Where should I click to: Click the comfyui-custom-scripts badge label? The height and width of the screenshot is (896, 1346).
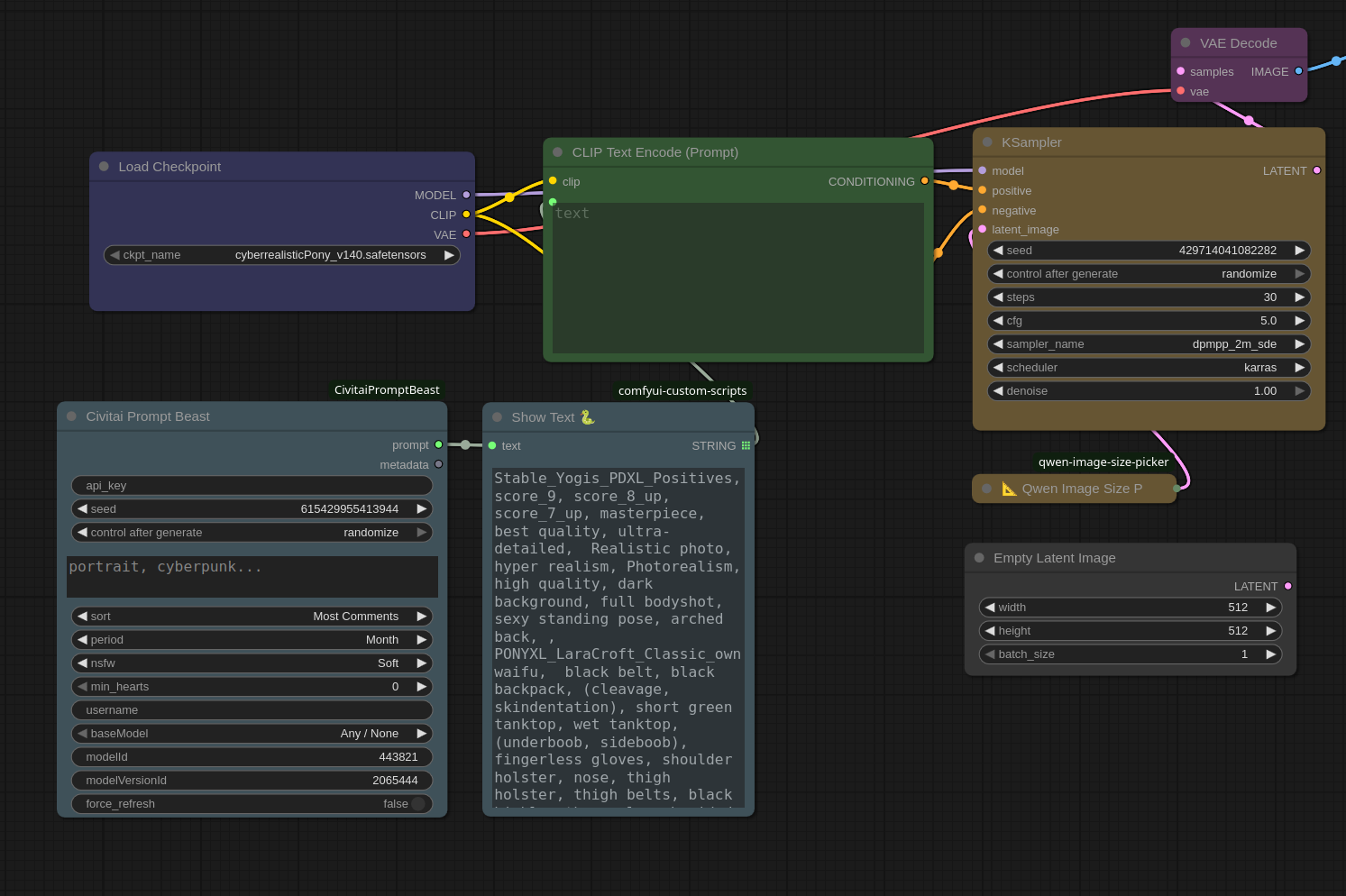pos(682,391)
